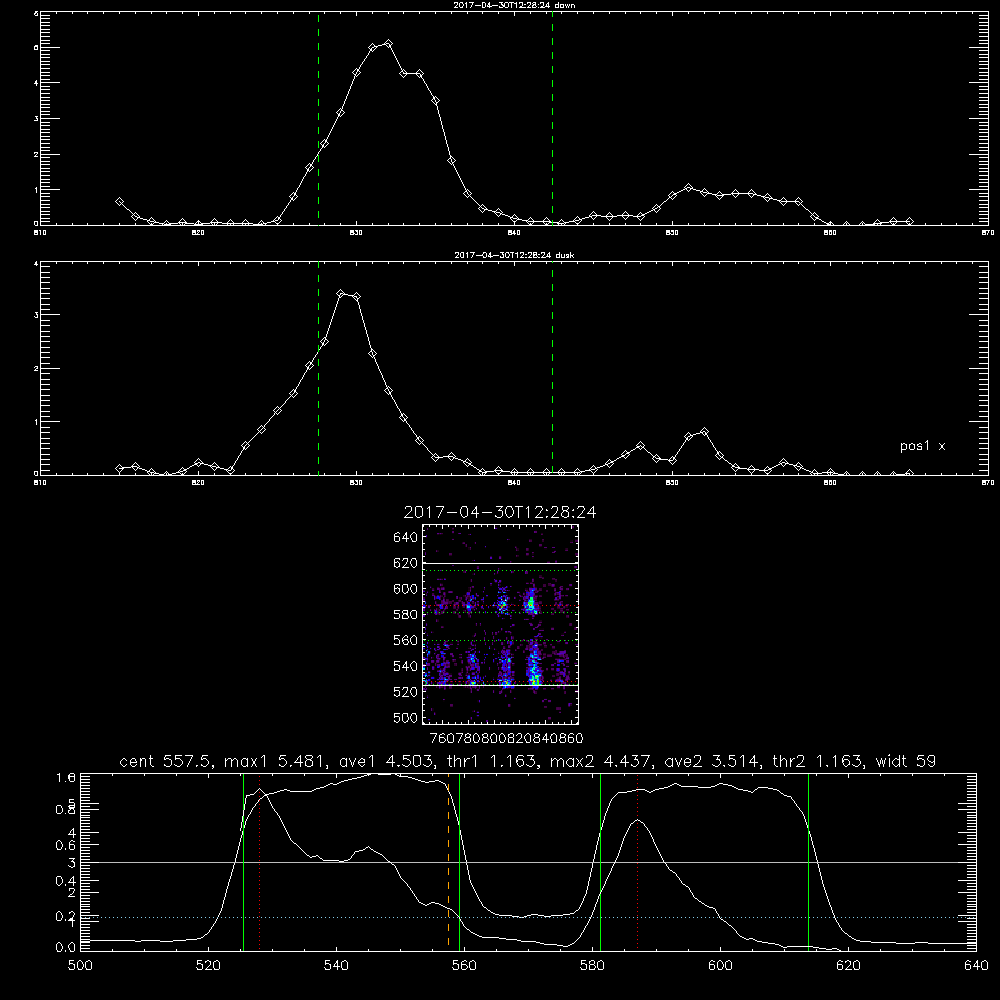The height and width of the screenshot is (1000, 1000).
Task: Click dusk plot x-axis label 840
Action: [514, 483]
